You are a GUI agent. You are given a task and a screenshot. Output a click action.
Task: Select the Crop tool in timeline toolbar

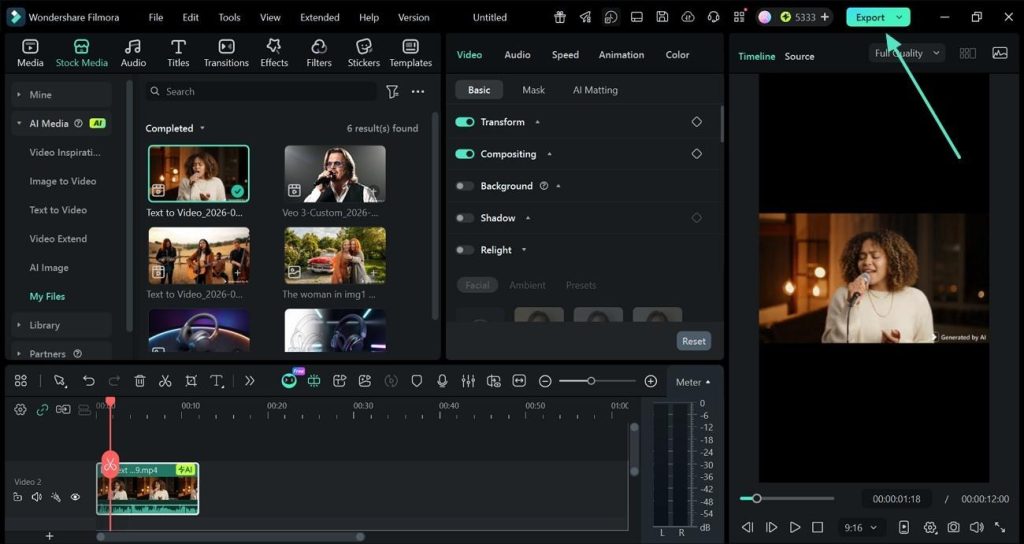[x=191, y=381]
